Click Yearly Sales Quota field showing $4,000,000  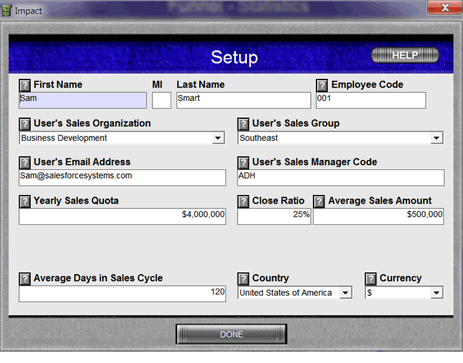coord(122,216)
